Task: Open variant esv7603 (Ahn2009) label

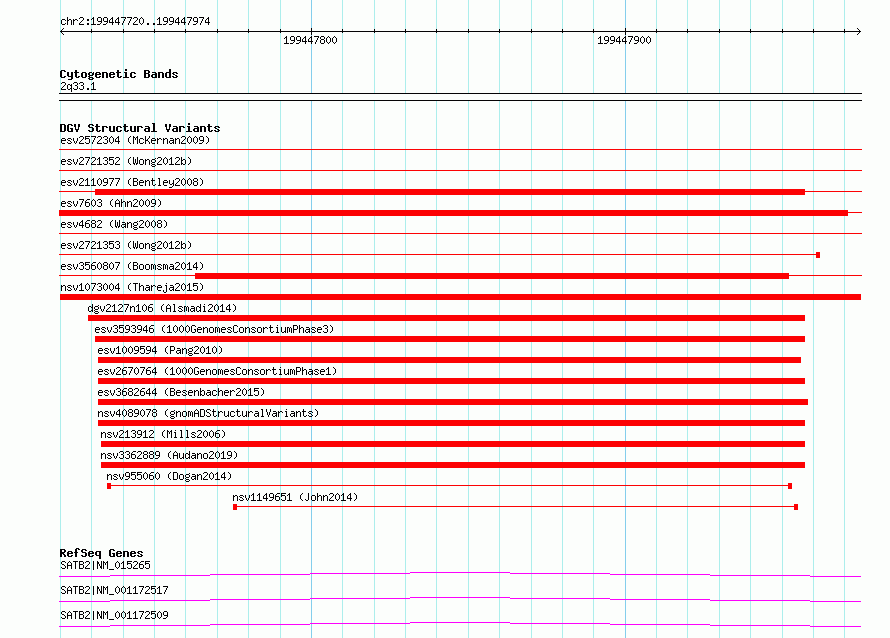Action: point(111,203)
